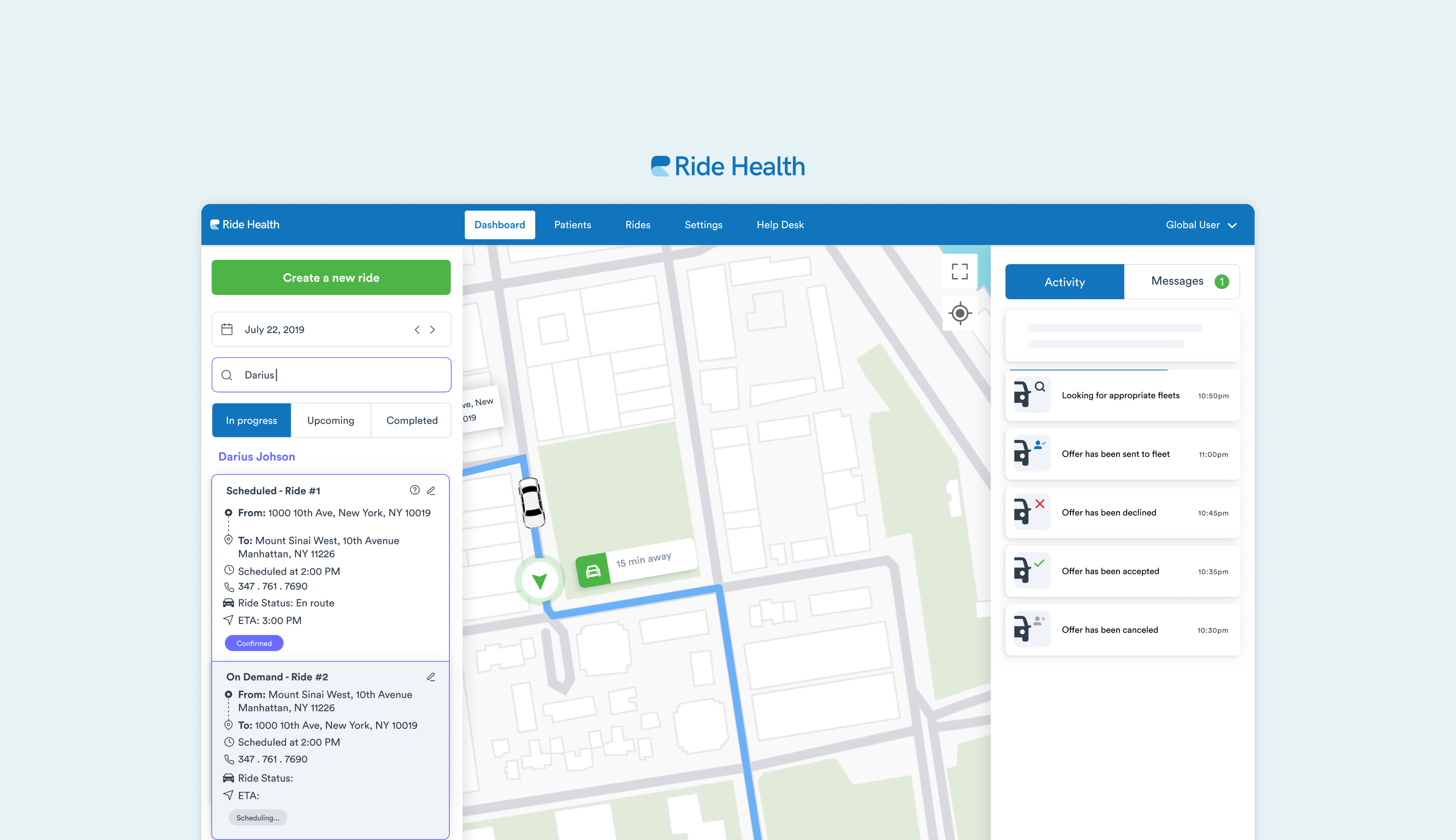Image resolution: width=1456 pixels, height=840 pixels.
Task: Open the Patients menu item
Action: coord(572,225)
